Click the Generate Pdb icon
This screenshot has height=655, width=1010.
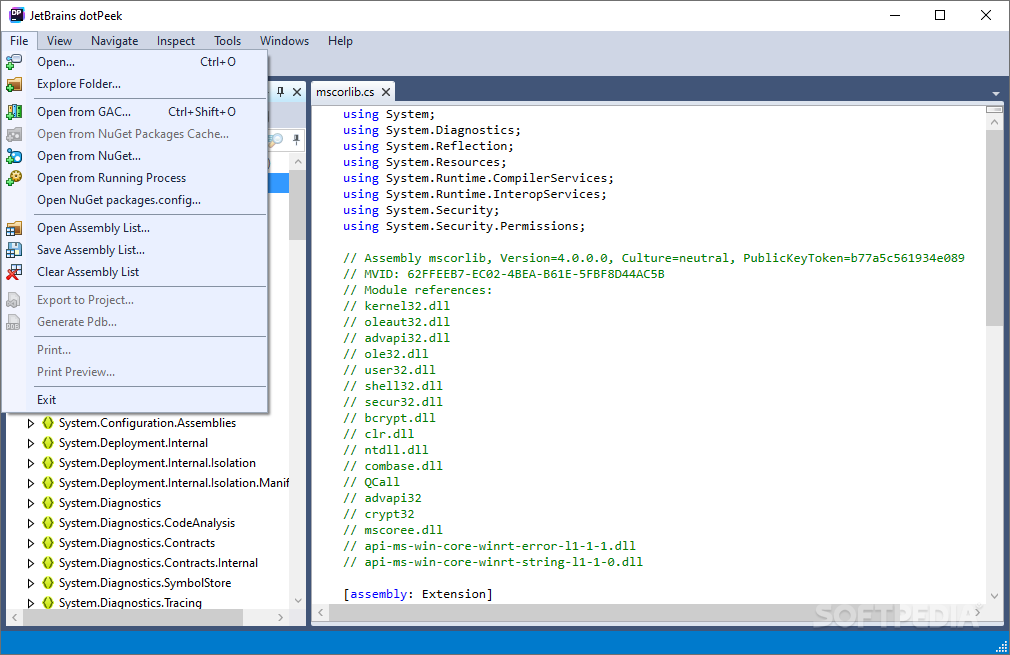coord(14,322)
